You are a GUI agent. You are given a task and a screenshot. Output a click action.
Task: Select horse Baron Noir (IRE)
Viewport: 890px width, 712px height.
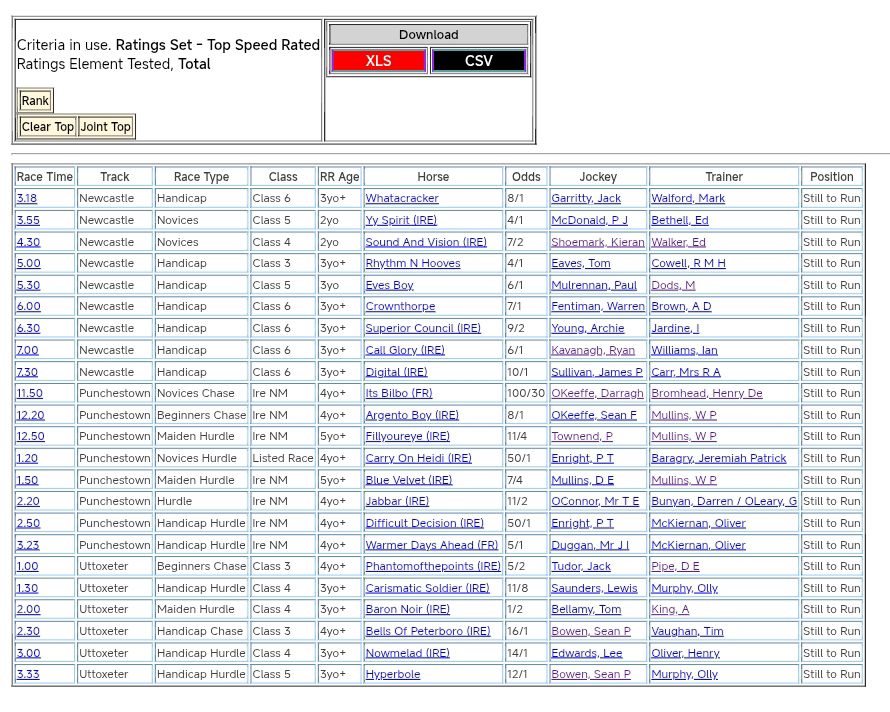pyautogui.click(x=407, y=610)
